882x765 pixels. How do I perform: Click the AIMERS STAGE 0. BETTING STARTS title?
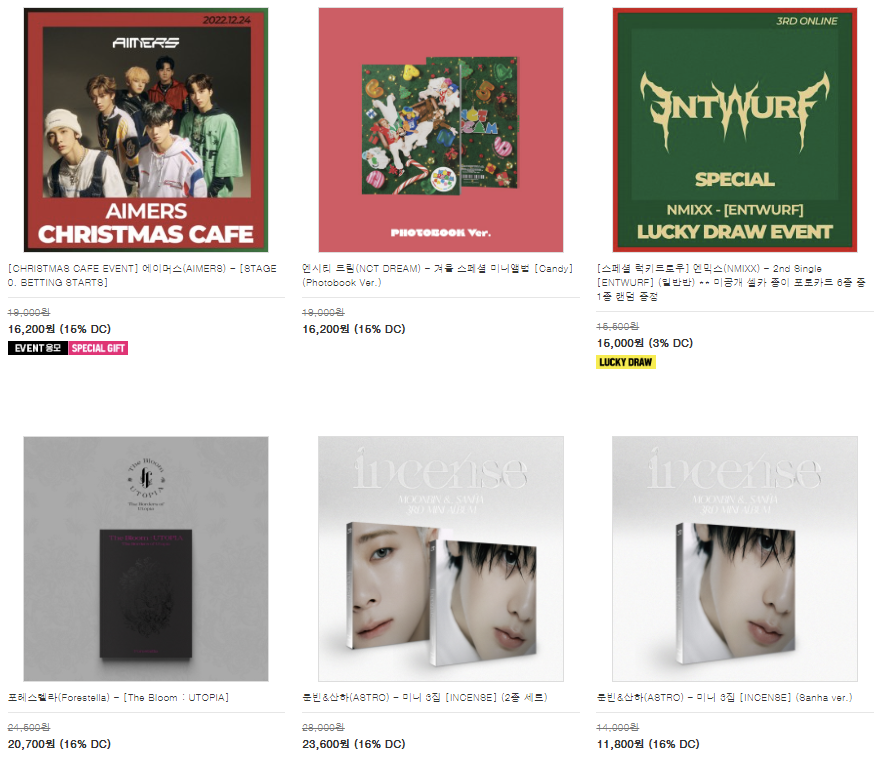142,276
